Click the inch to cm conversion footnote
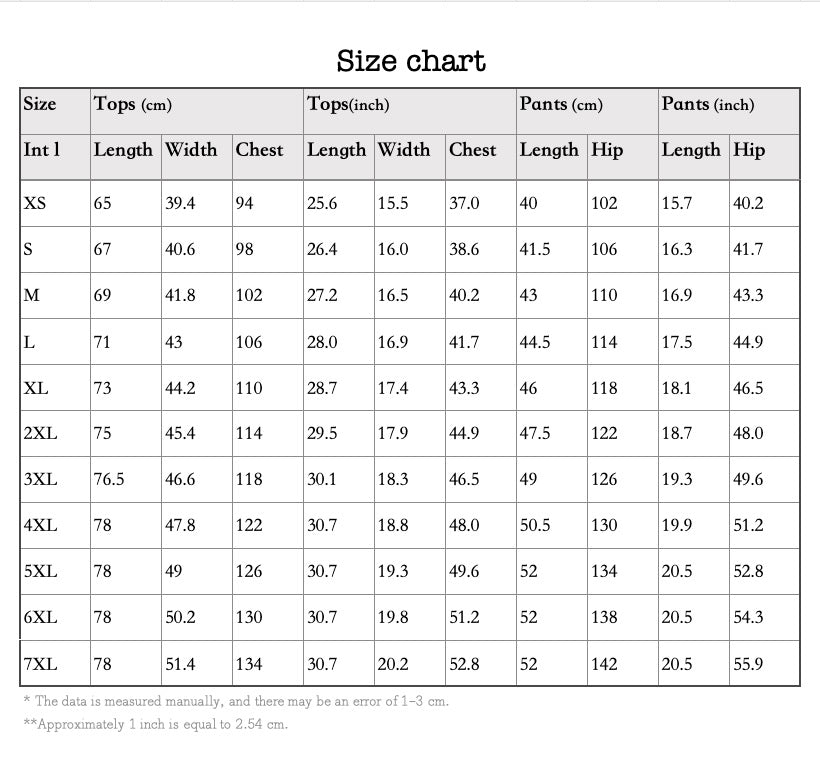 tap(155, 724)
